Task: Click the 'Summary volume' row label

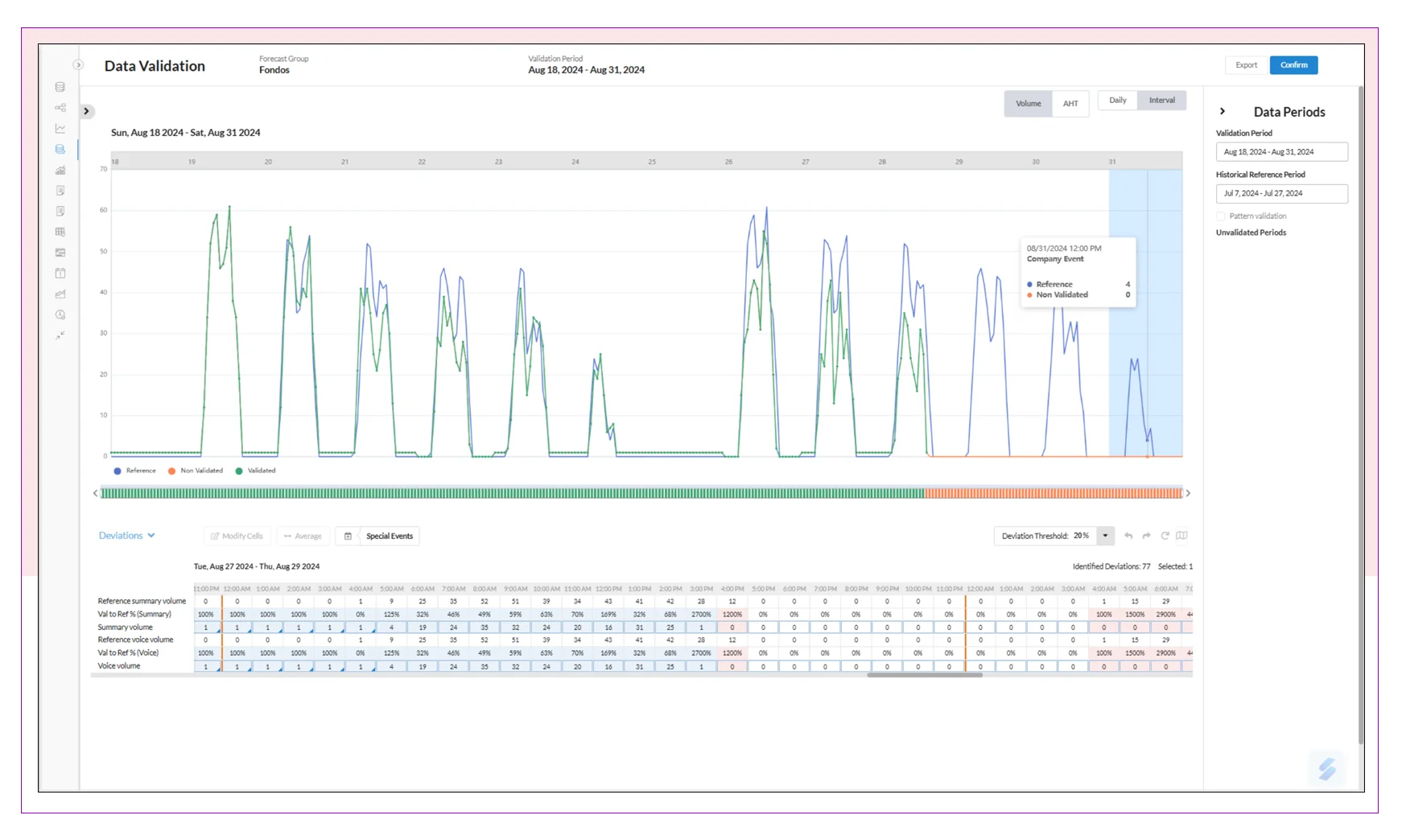Action: coord(125,628)
